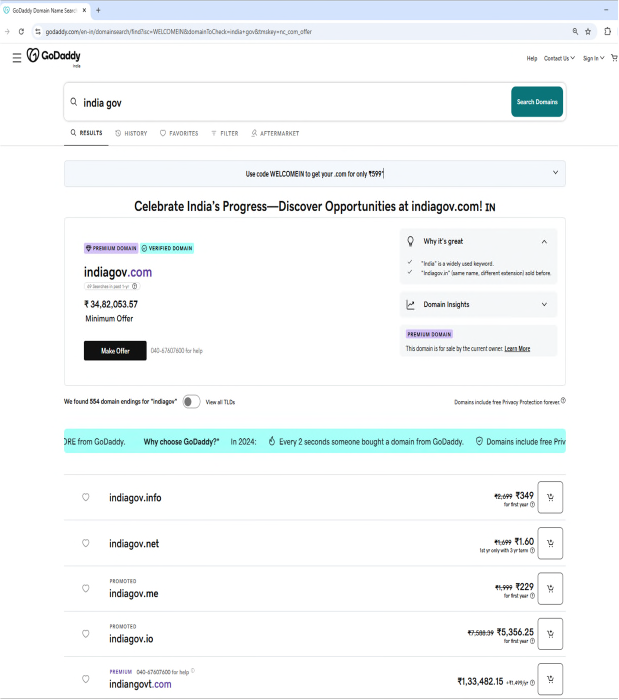619x700 pixels.
Task: Switch to the History tab
Action: [x=131, y=133]
